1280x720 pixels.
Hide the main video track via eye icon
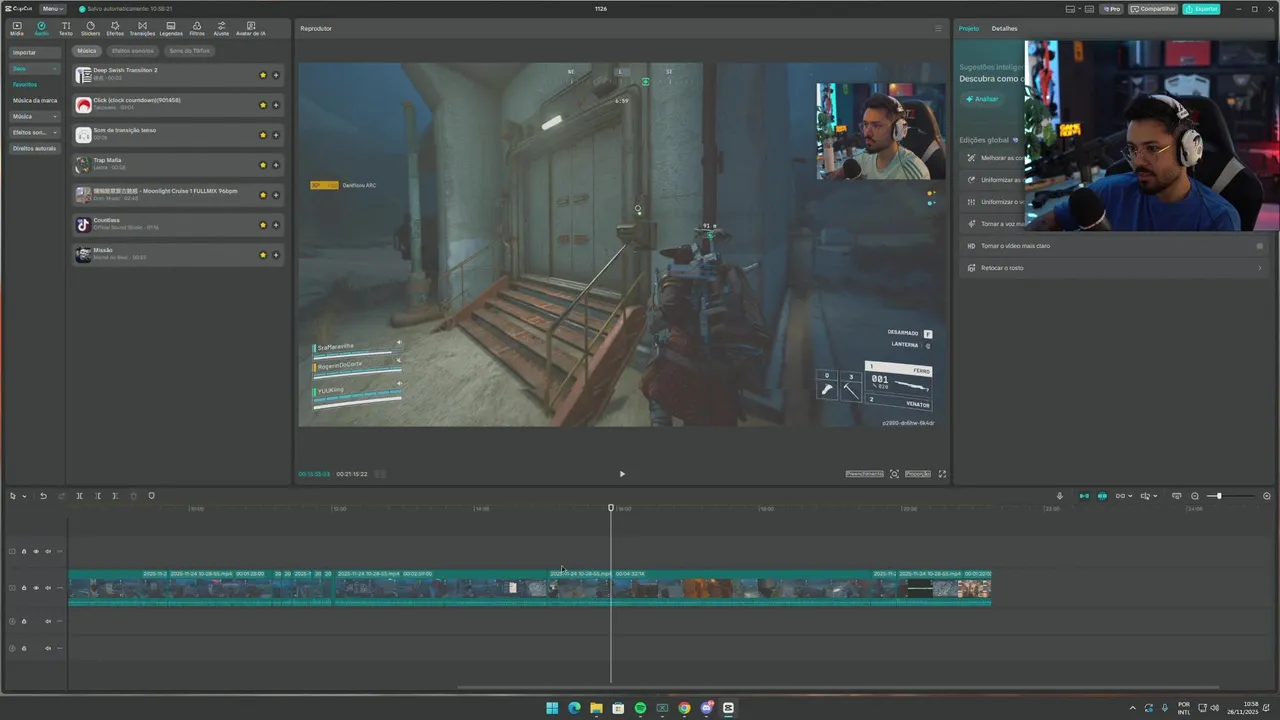[36, 588]
